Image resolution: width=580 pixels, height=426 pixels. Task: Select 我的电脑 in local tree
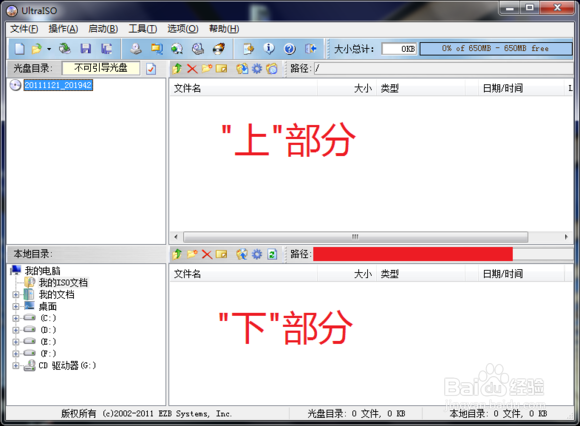42,271
